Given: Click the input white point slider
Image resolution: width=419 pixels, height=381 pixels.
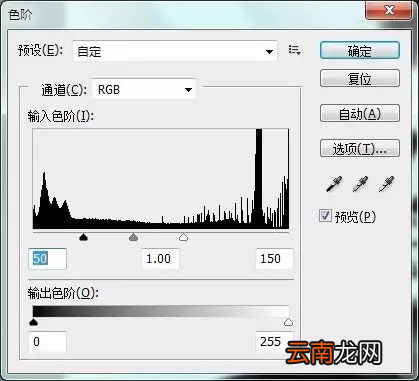Looking at the screenshot, I should [x=183, y=237].
